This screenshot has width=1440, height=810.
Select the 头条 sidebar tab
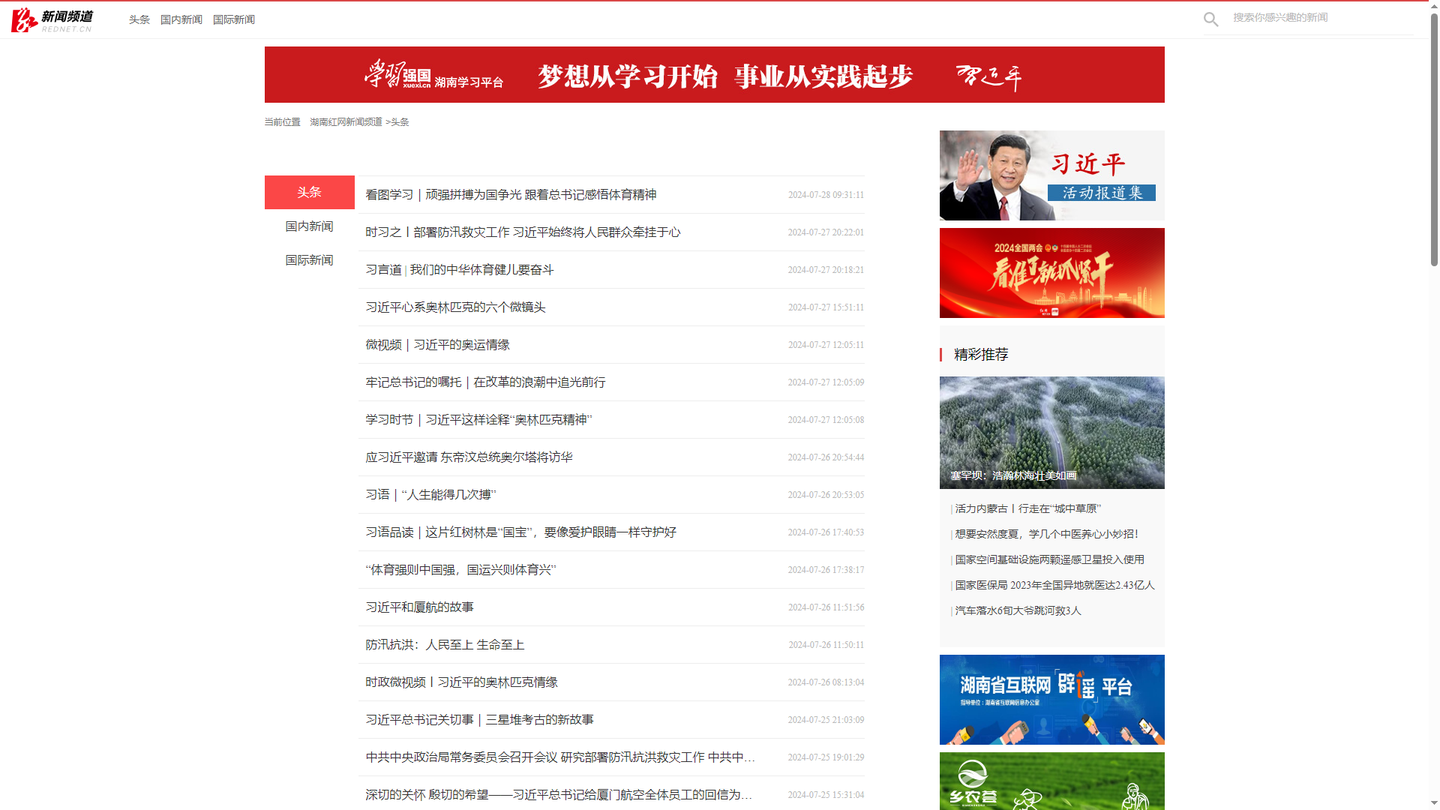309,192
